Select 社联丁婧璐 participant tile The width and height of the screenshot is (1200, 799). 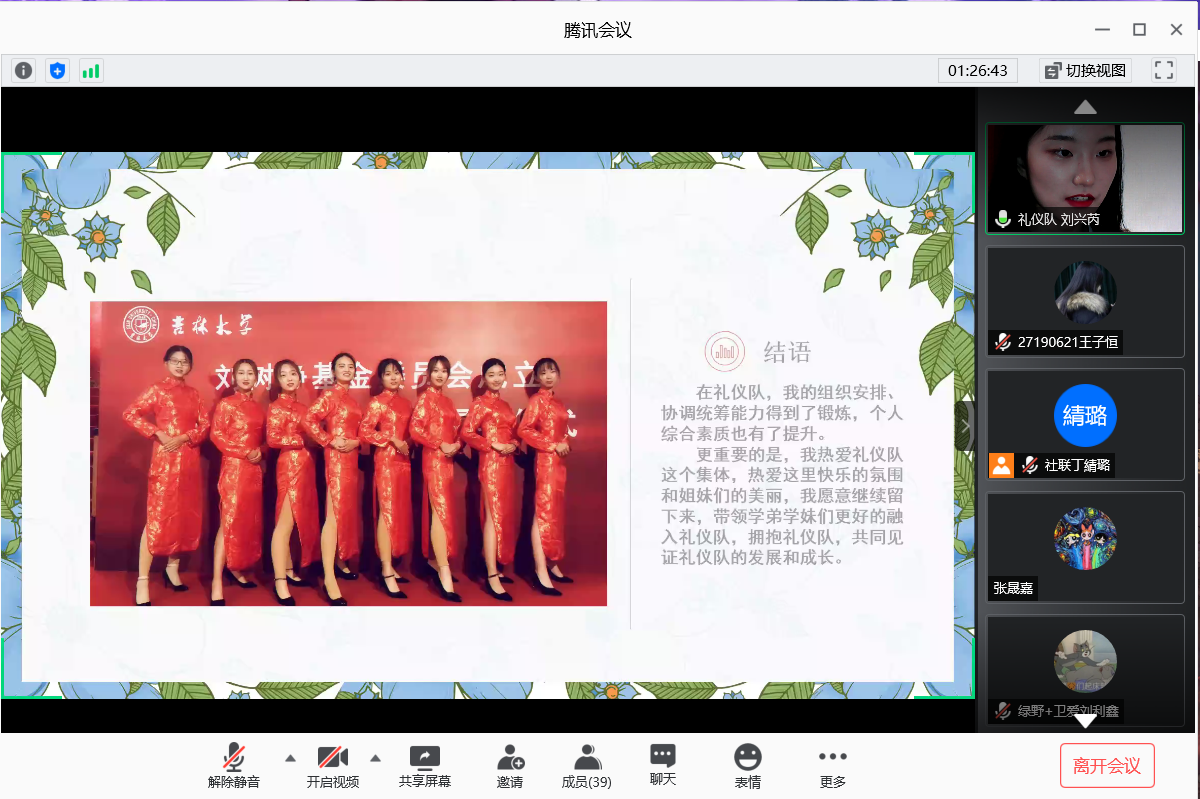point(1085,425)
